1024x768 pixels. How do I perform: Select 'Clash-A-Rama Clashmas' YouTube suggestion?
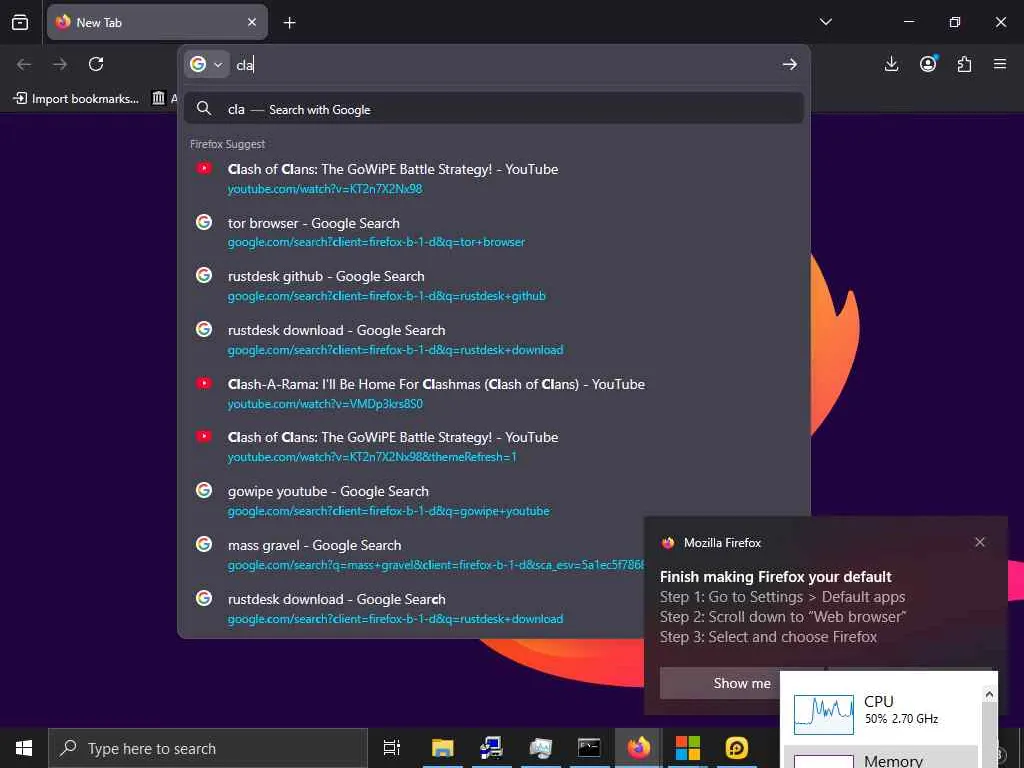click(x=494, y=393)
